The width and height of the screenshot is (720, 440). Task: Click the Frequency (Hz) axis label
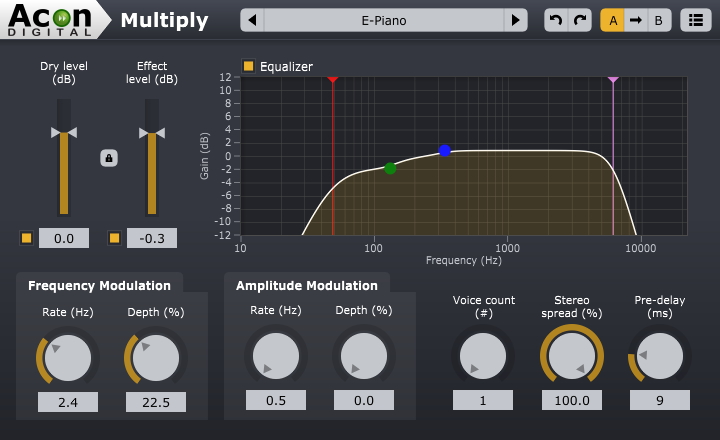pyautogui.click(x=464, y=260)
